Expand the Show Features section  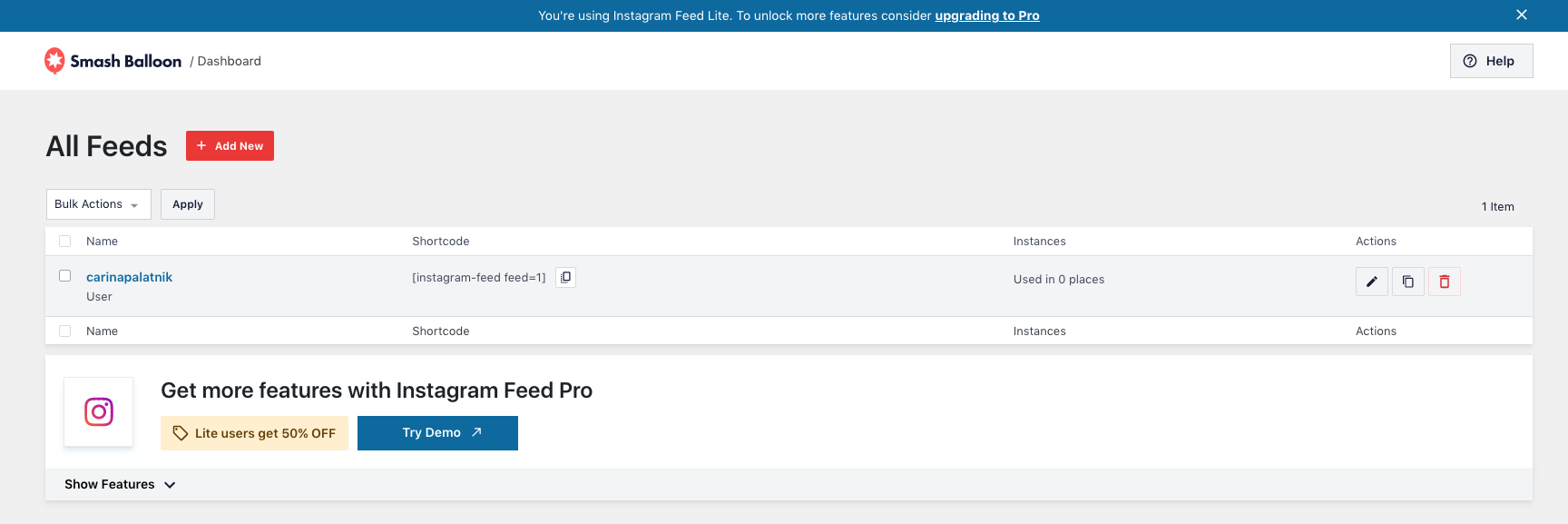pyautogui.click(x=120, y=485)
